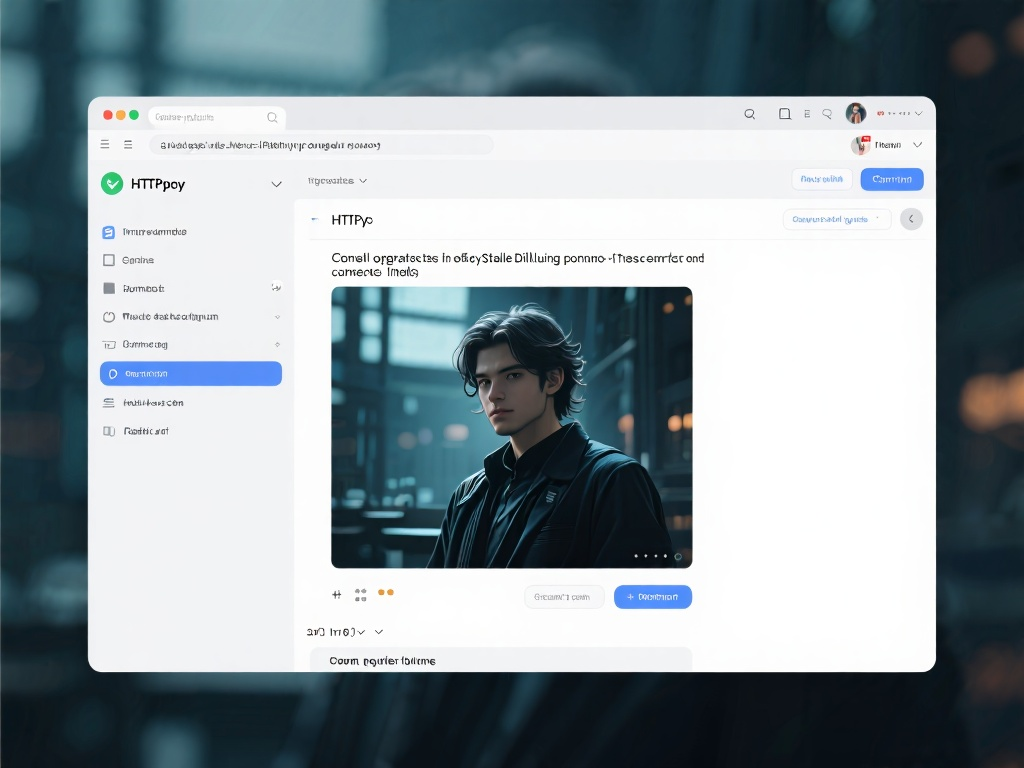The height and width of the screenshot is (768, 1024).
Task: Click the green checkmark HTTPpoy logo
Action: click(112, 184)
